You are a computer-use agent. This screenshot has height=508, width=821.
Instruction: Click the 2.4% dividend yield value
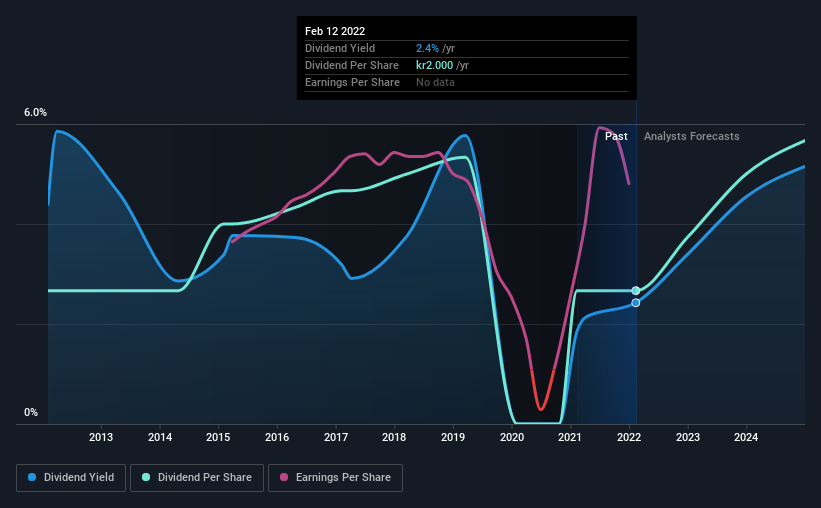coord(427,48)
